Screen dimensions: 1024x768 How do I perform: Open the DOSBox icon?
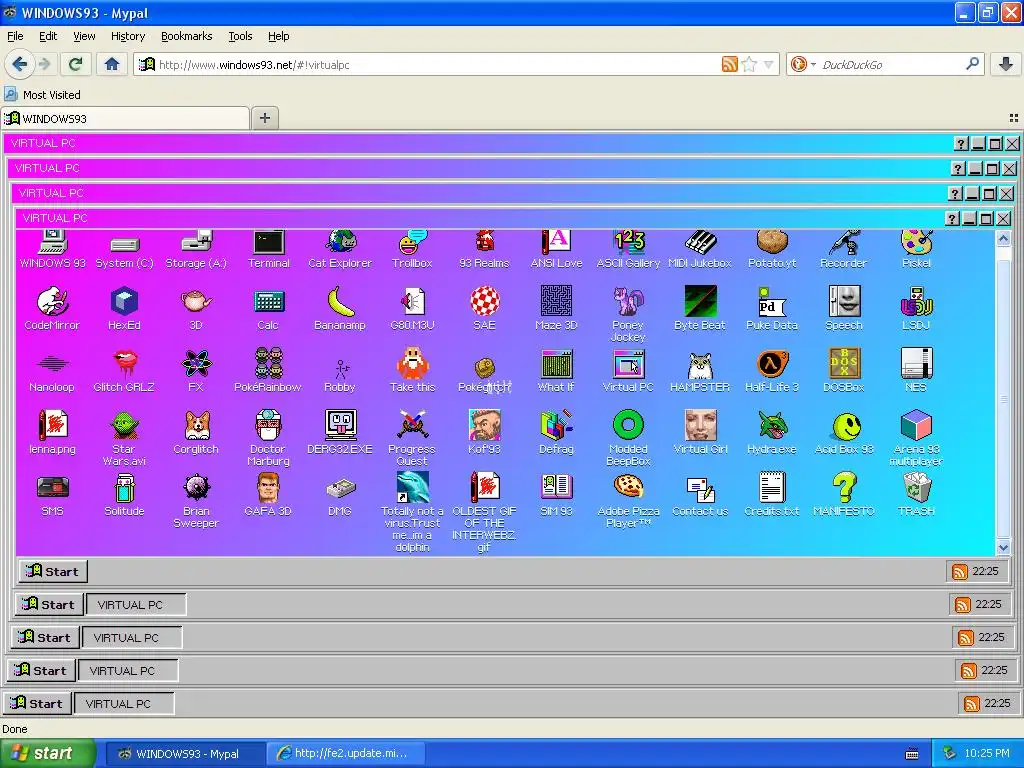(x=844, y=370)
